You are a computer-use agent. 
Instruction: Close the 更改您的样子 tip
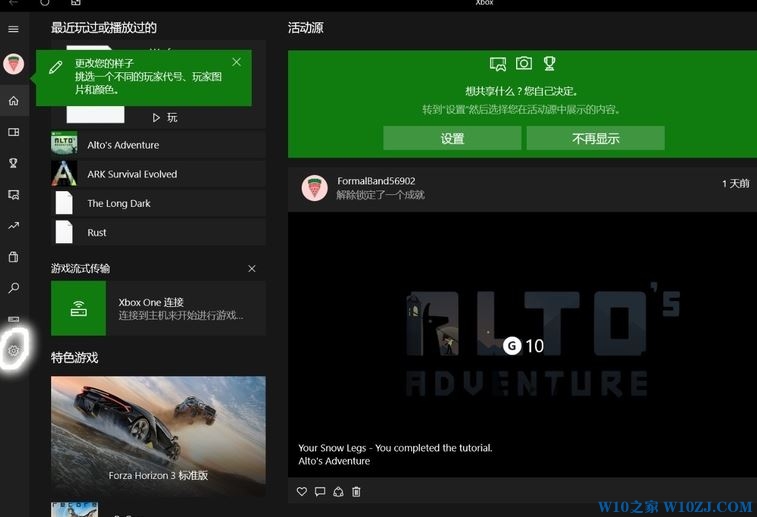pos(236,62)
